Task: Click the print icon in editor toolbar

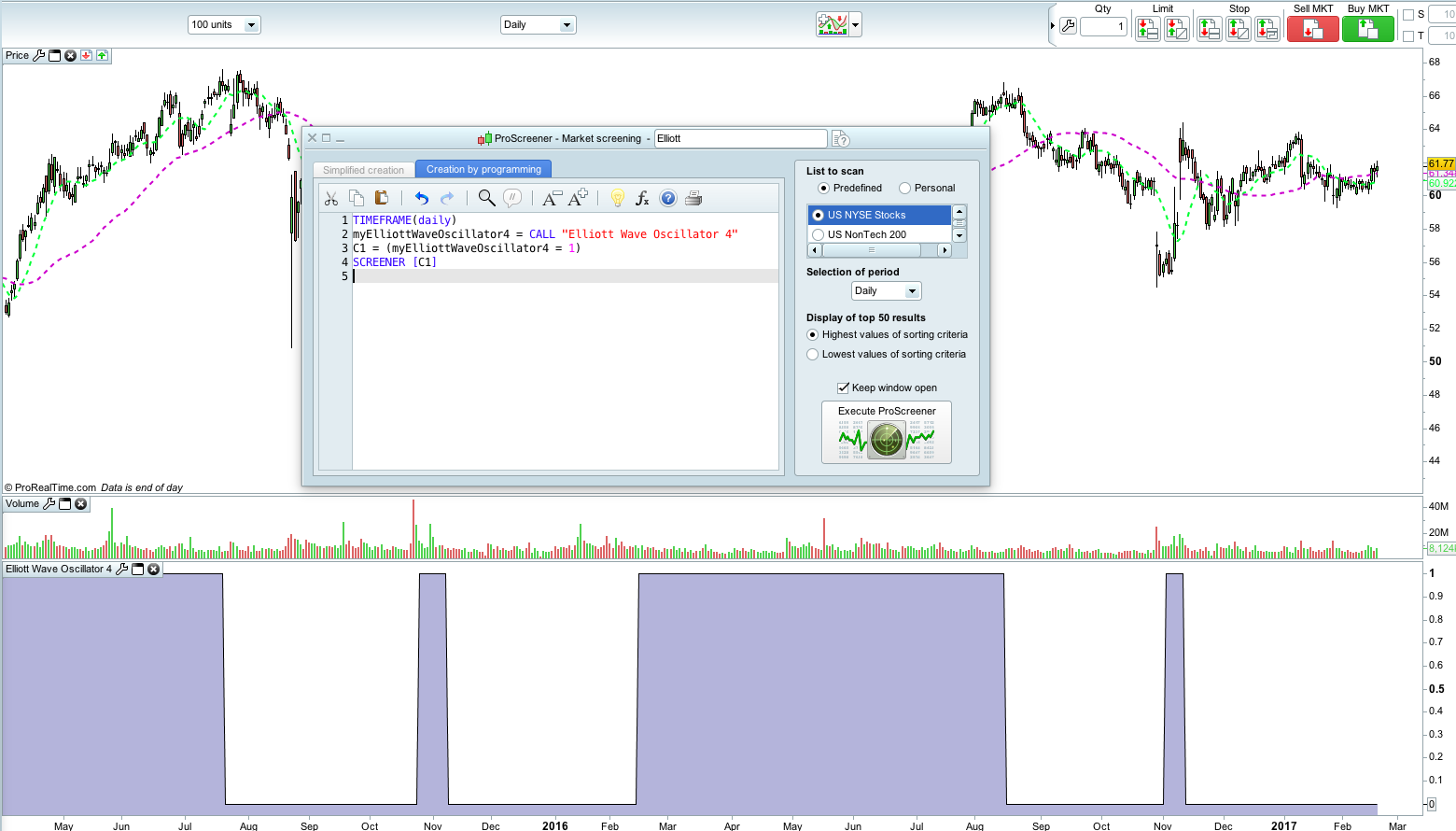Action: pyautogui.click(x=693, y=198)
